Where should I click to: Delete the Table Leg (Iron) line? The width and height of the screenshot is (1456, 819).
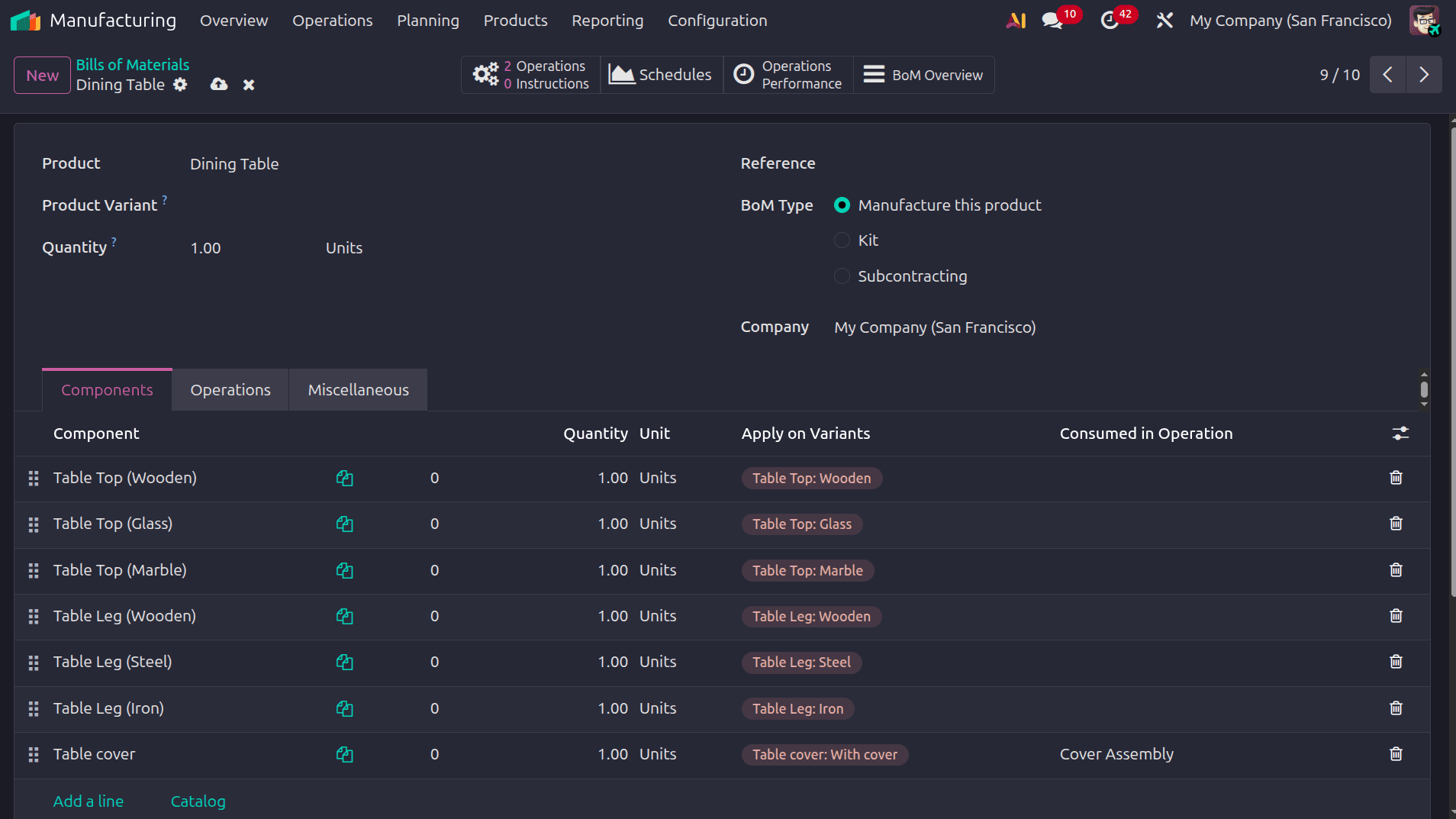[x=1396, y=708]
